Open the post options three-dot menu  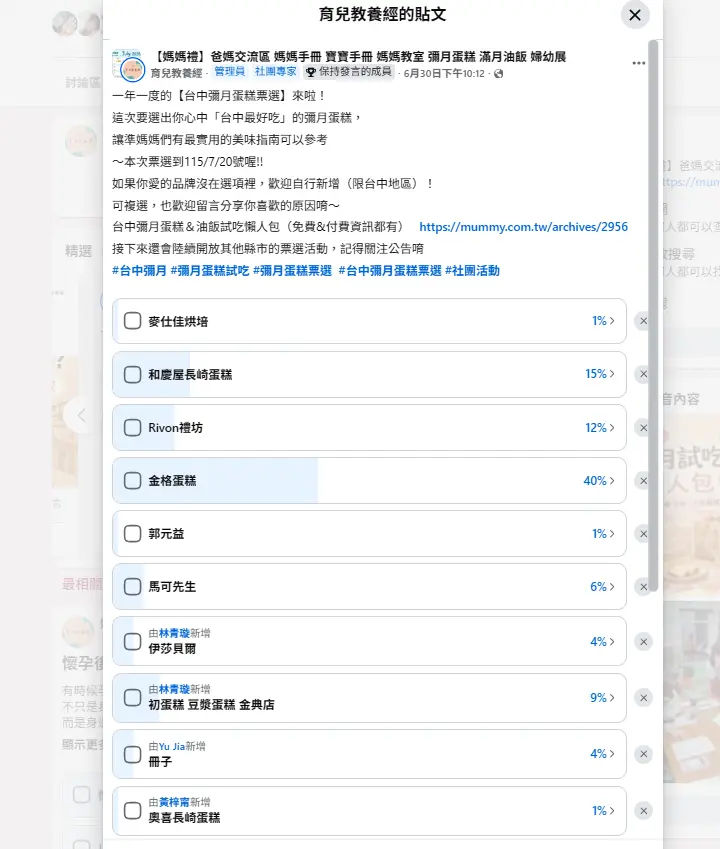pos(639,63)
